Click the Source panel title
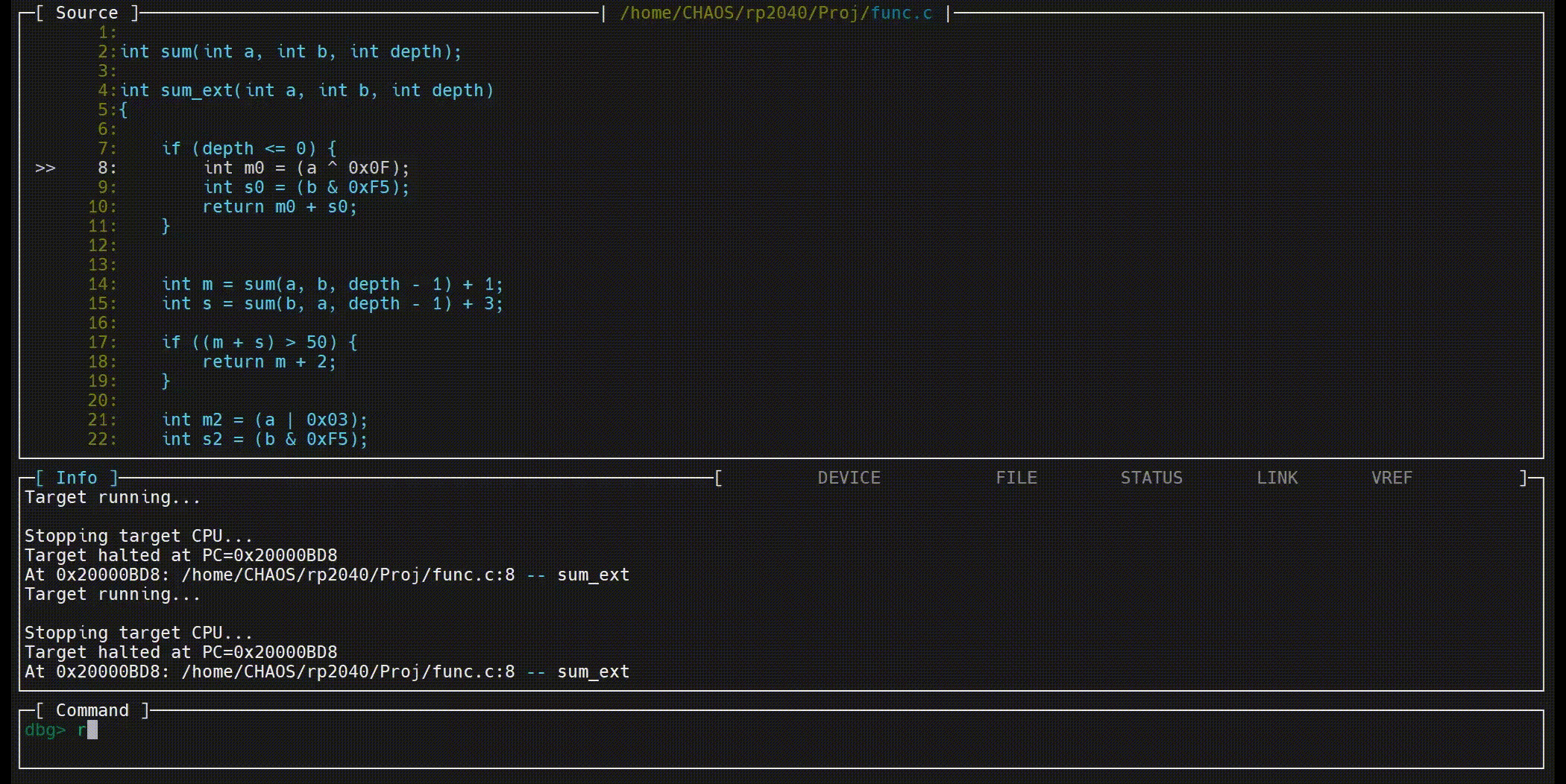The image size is (1566, 784). (87, 13)
